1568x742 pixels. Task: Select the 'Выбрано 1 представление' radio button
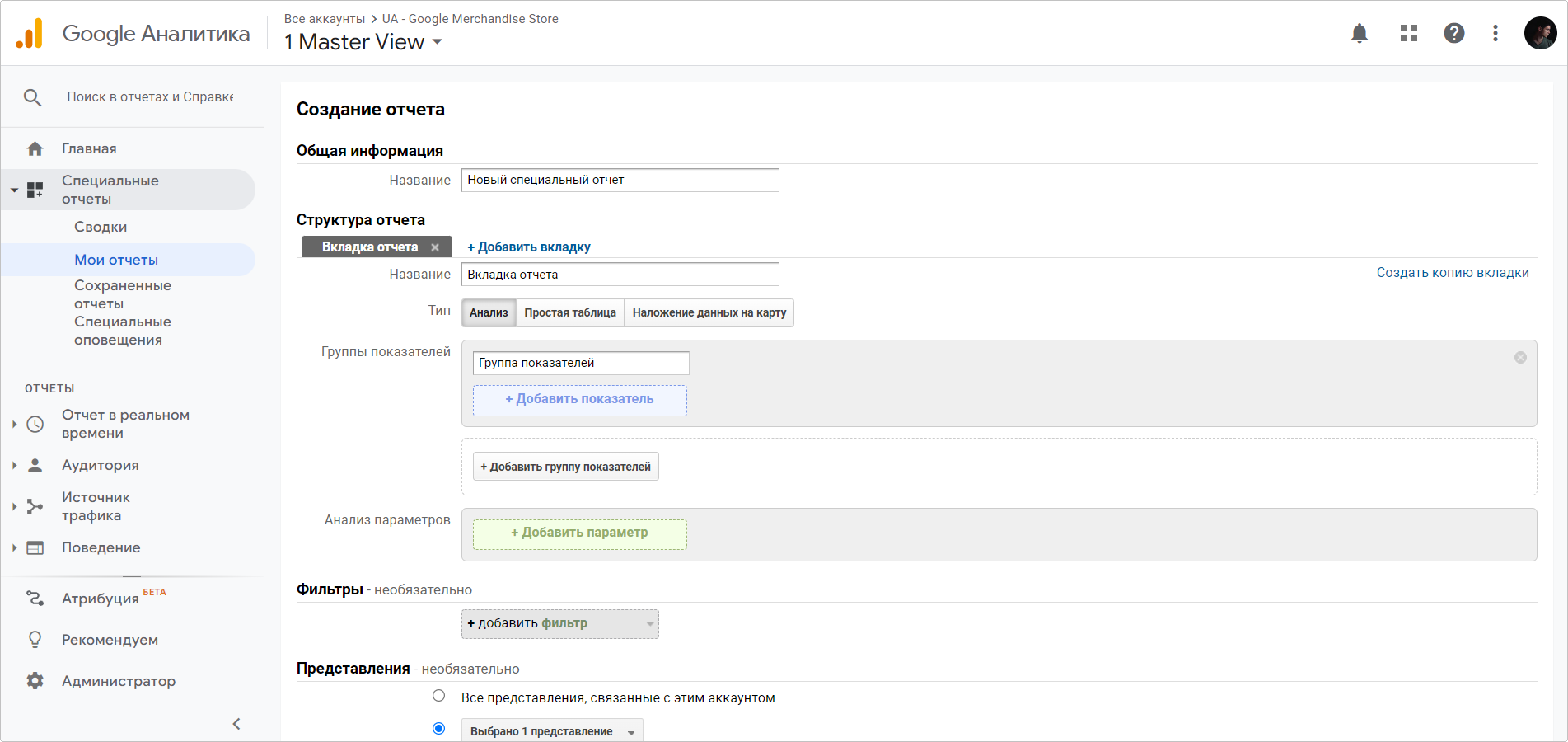(x=438, y=728)
